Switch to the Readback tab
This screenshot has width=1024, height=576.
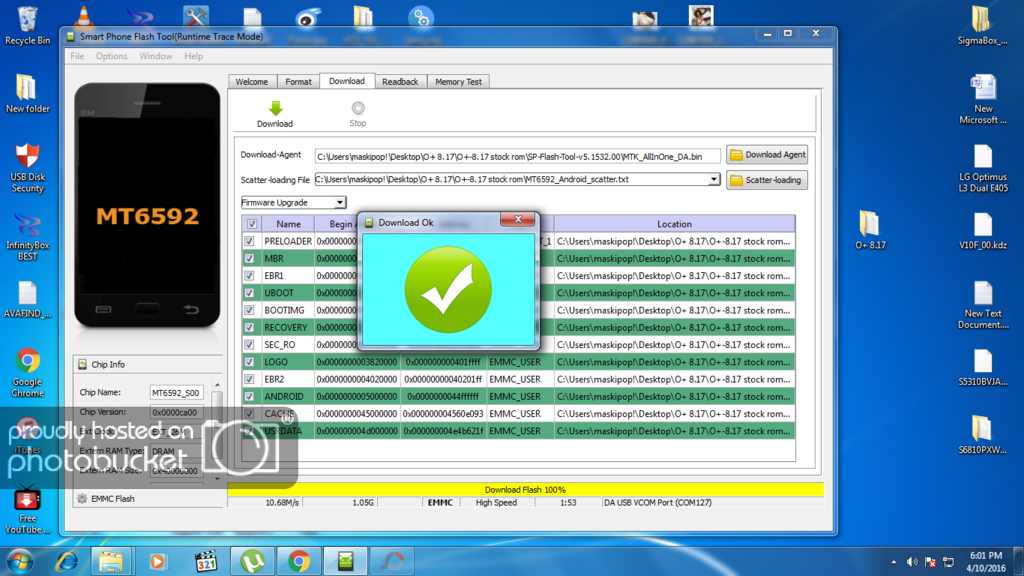click(400, 82)
